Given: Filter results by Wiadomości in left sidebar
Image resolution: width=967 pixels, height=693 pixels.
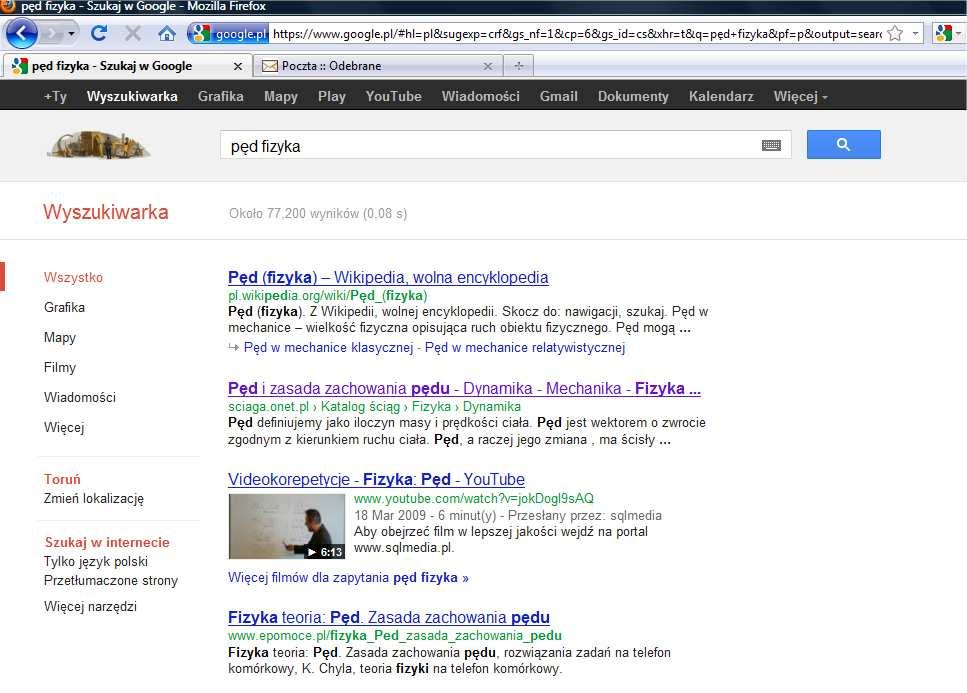Looking at the screenshot, I should click(80, 398).
